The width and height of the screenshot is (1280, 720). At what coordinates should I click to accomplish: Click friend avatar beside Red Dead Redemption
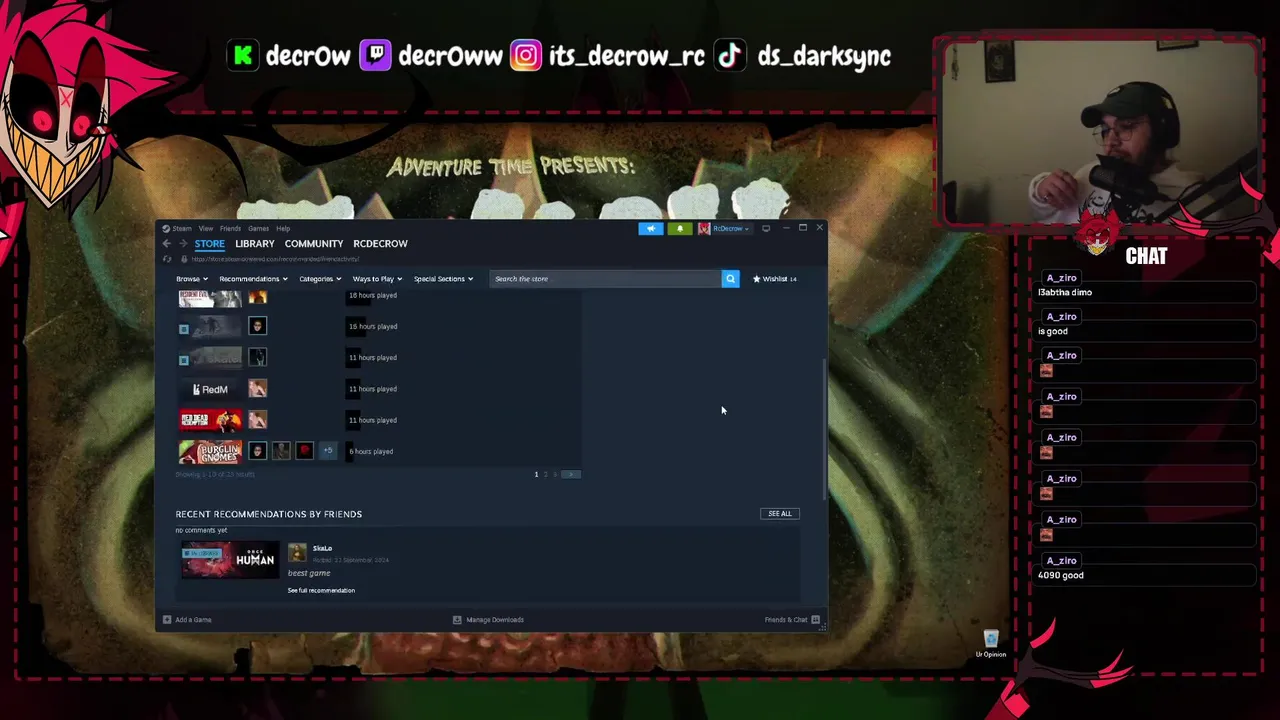(x=258, y=420)
